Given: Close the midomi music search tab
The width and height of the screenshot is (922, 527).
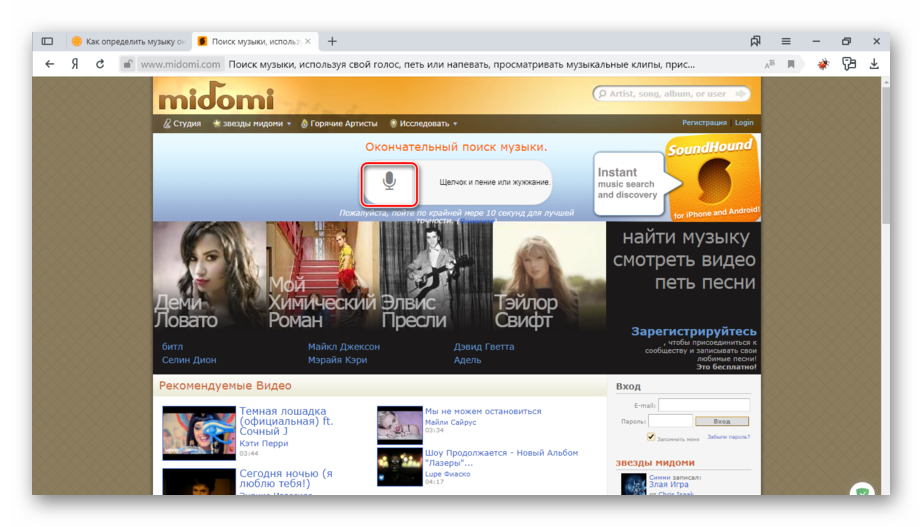Looking at the screenshot, I should [308, 41].
